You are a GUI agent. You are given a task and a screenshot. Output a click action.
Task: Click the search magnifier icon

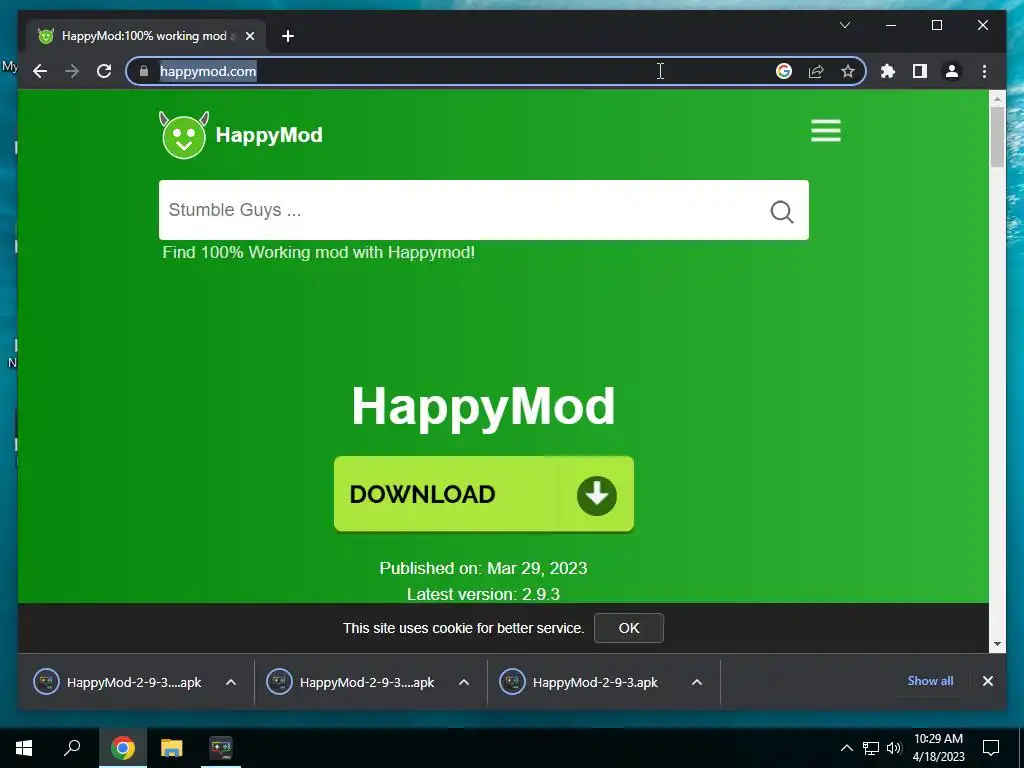(x=781, y=211)
